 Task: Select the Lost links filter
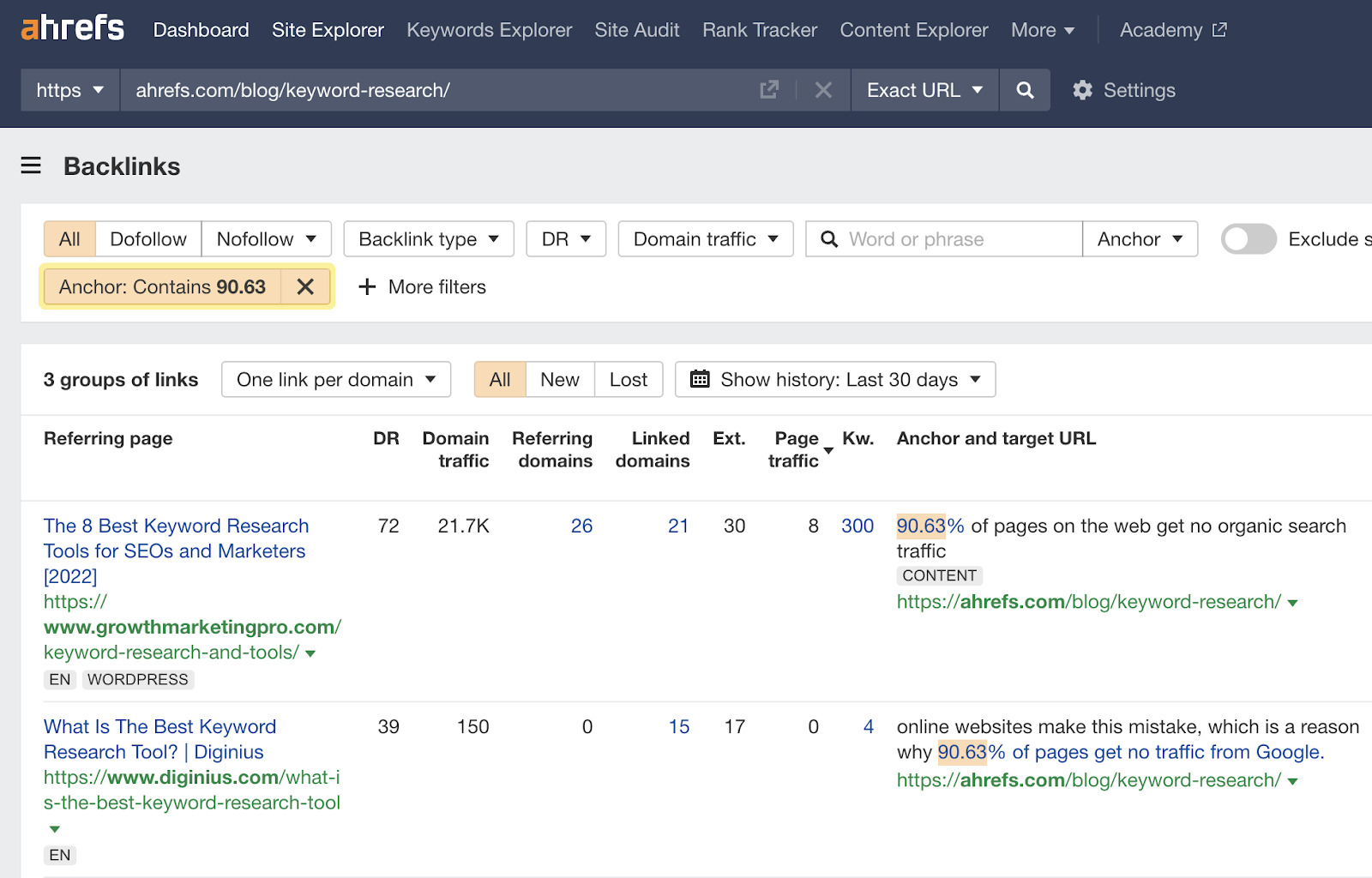(x=629, y=379)
